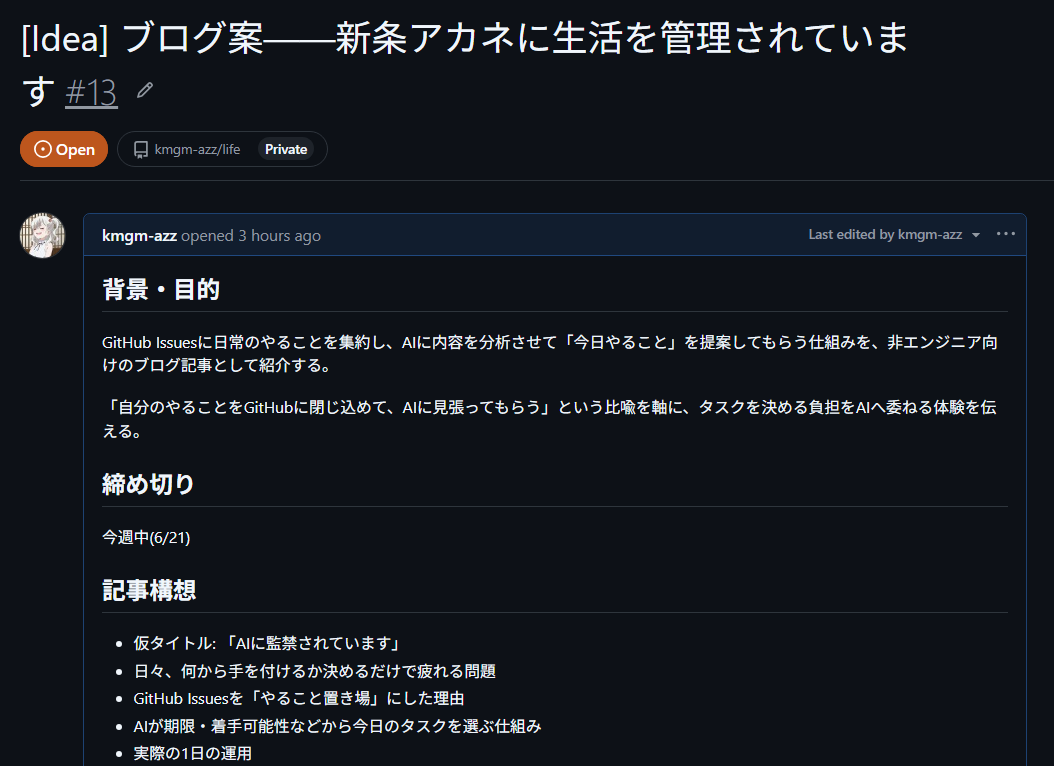Click the GitHub Issuesを「やること置き場」 bullet

pos(299,699)
